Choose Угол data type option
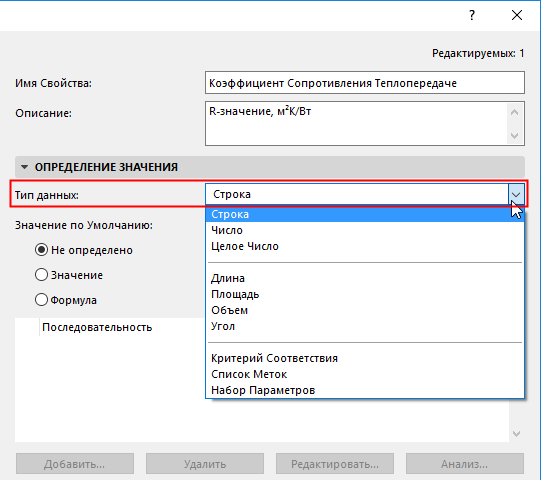Image resolution: width=541 pixels, height=480 pixels. [365, 326]
